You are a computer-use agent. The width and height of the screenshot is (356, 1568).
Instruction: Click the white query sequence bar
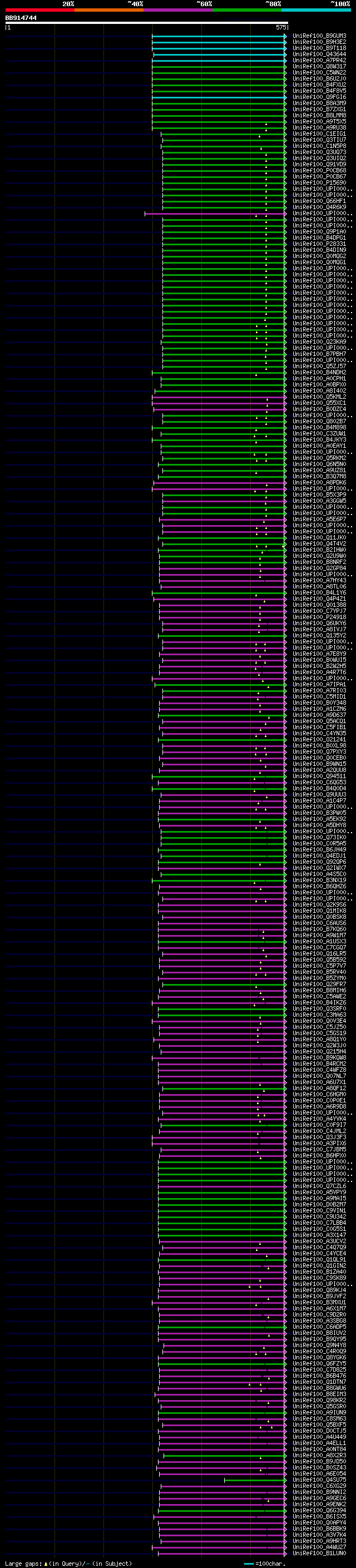point(147,23)
